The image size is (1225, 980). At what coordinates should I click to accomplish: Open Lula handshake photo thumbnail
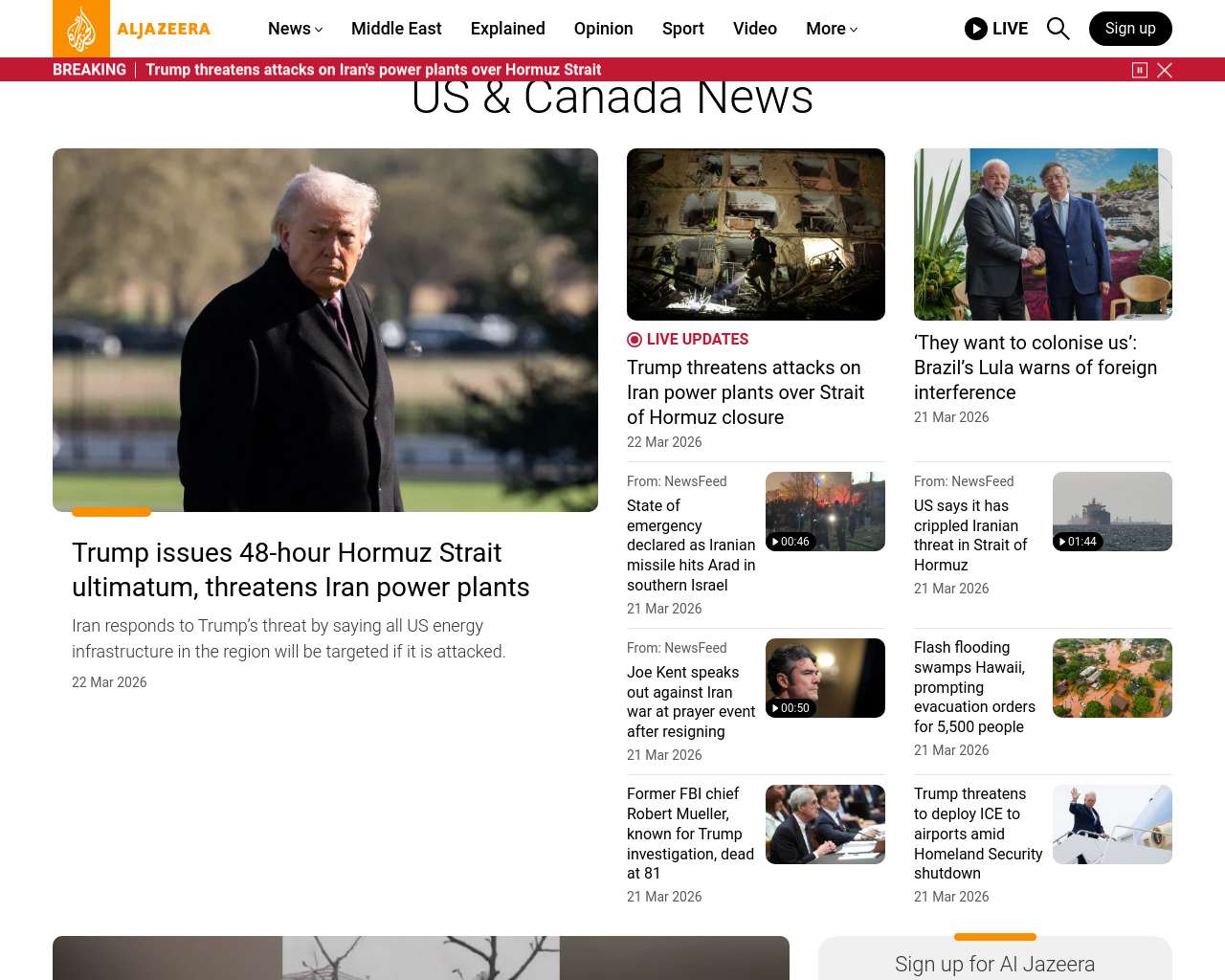tap(1043, 234)
